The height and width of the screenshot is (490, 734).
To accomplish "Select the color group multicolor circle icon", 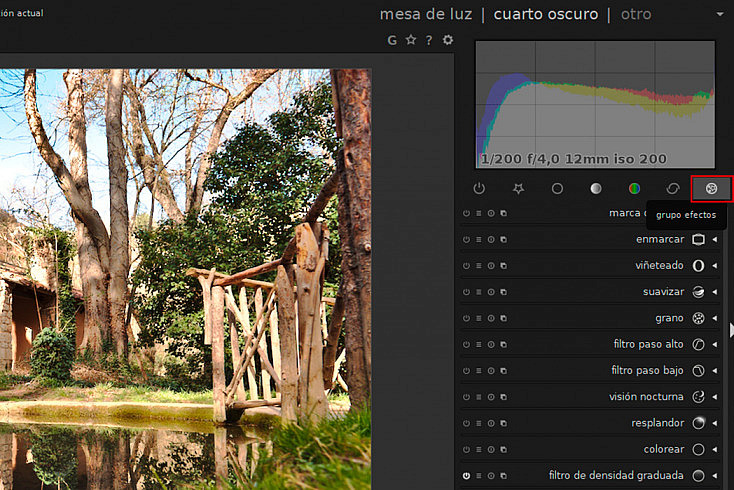I will (x=634, y=189).
